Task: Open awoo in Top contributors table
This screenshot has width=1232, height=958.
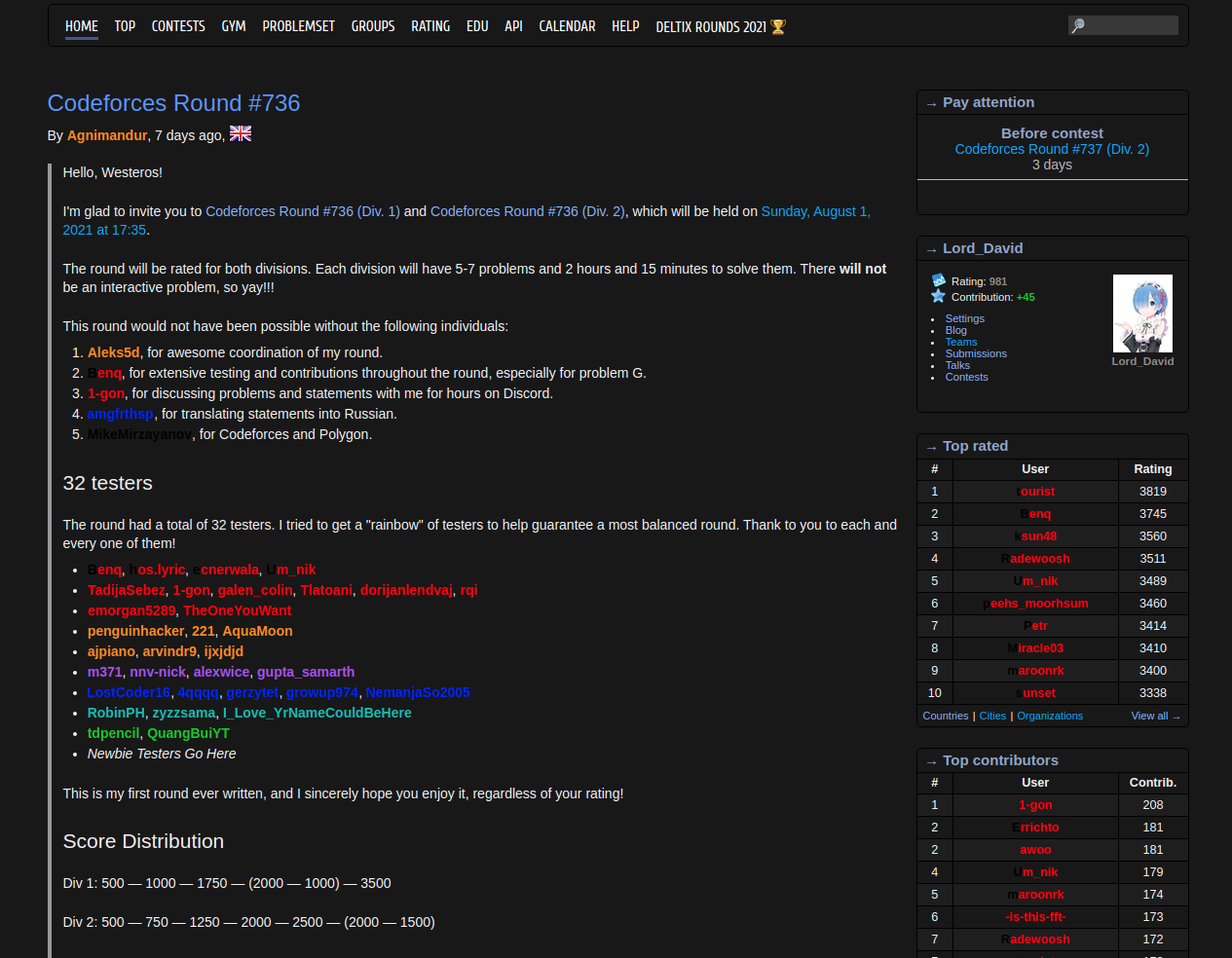Action: 1035,850
